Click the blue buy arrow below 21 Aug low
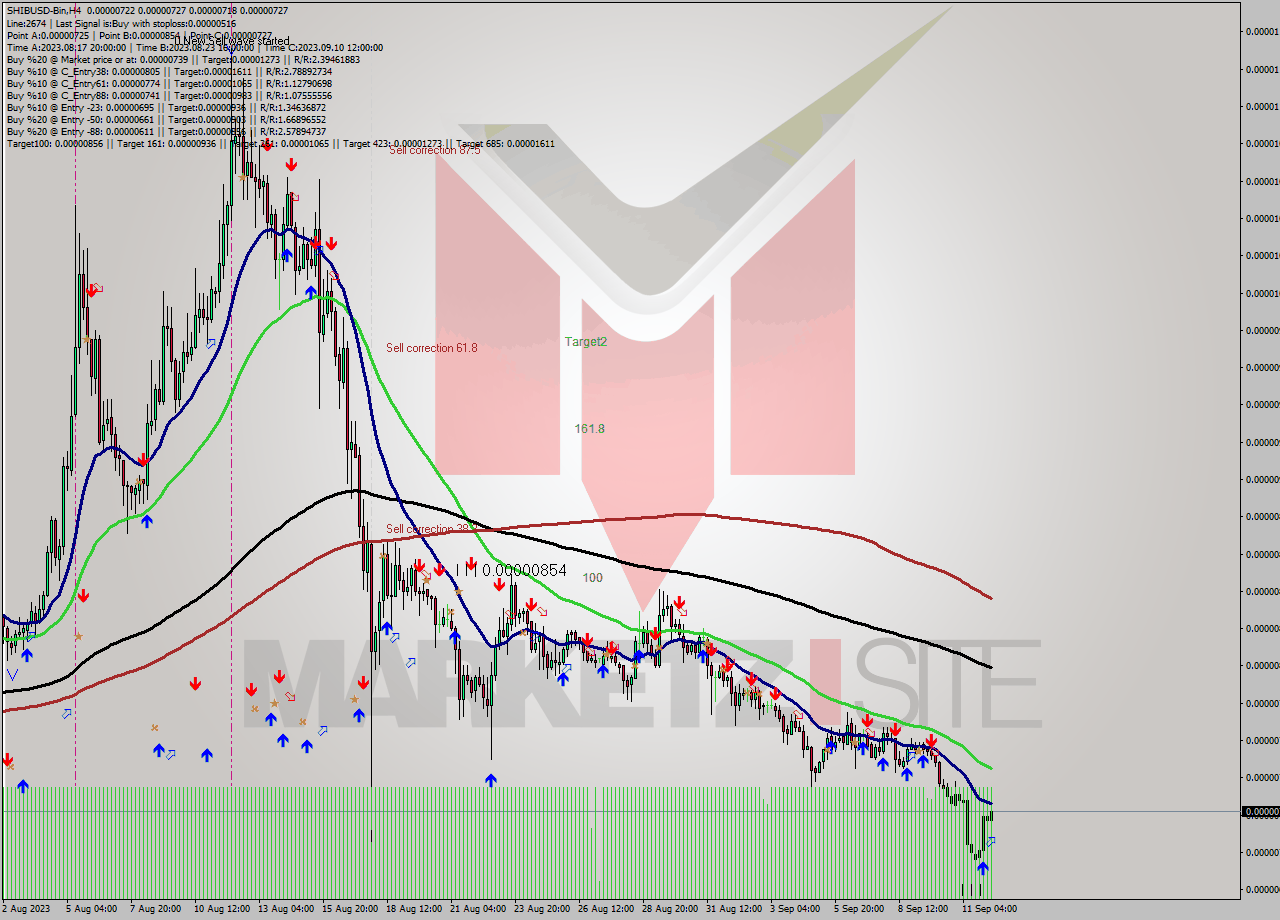This screenshot has height=920, width=1280. pos(491,780)
